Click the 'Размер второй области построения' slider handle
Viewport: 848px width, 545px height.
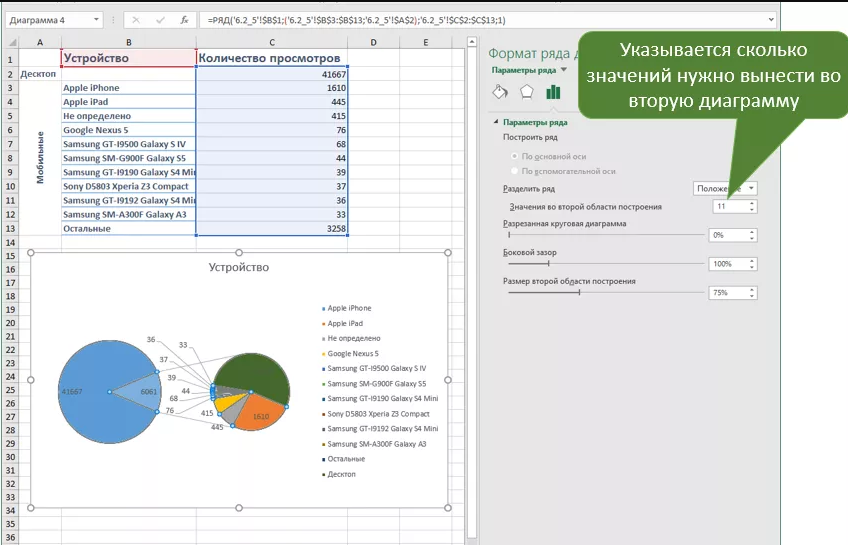click(x=579, y=292)
